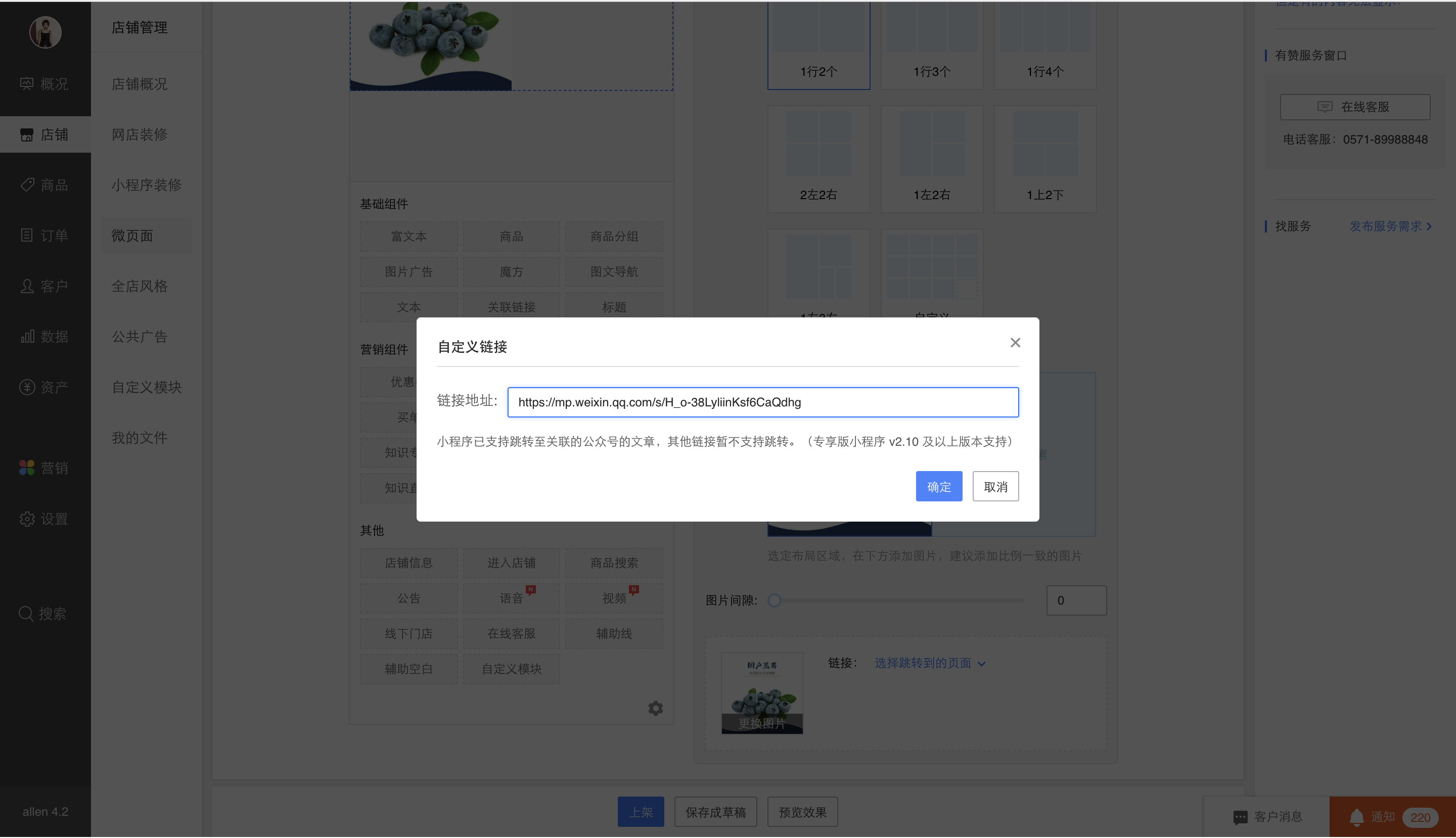Open the 全店风格 menu item
Screen dimensions: 1456x838
point(140,286)
